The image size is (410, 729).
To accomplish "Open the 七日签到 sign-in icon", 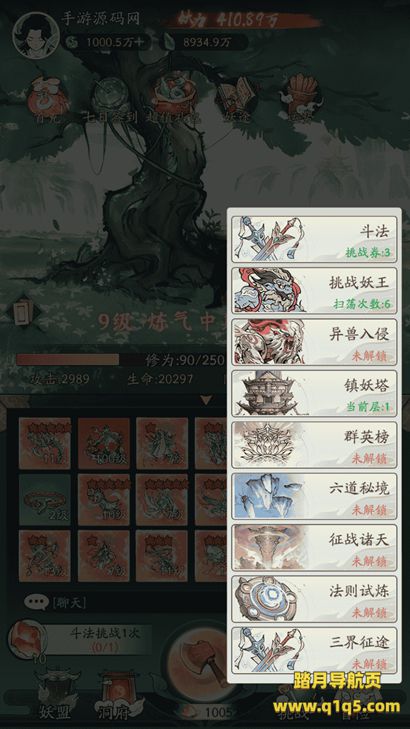I will click(x=110, y=100).
